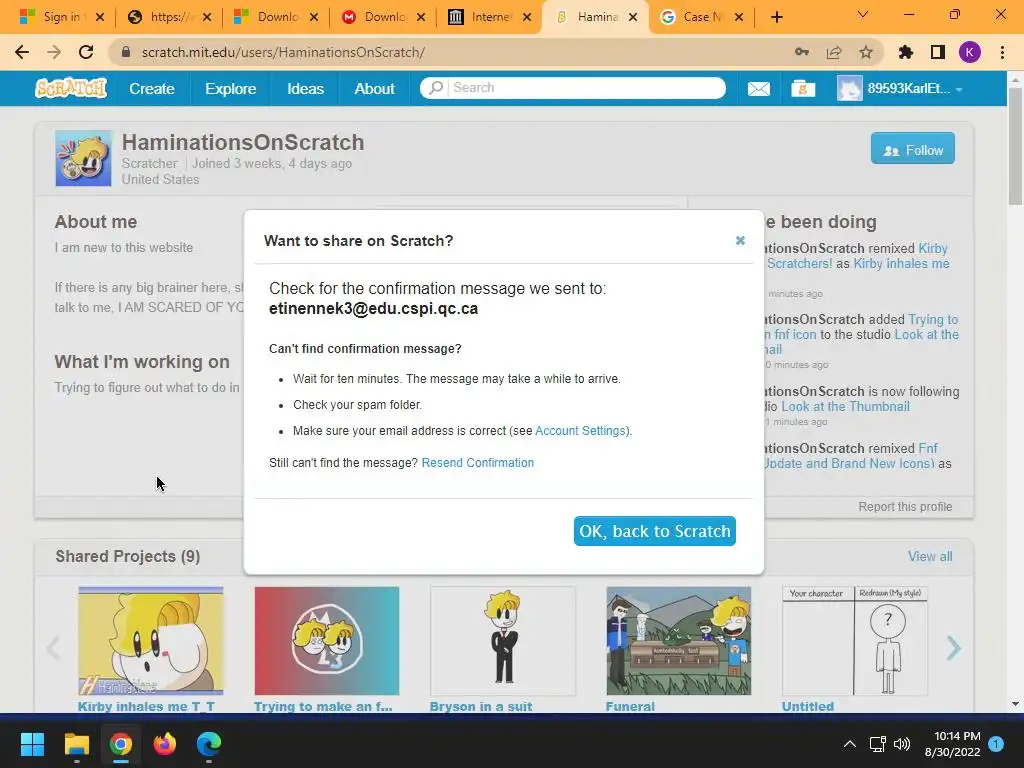This screenshot has width=1024, height=768.
Task: Open Kirby inhales me T_T thumbnail
Action: click(150, 641)
